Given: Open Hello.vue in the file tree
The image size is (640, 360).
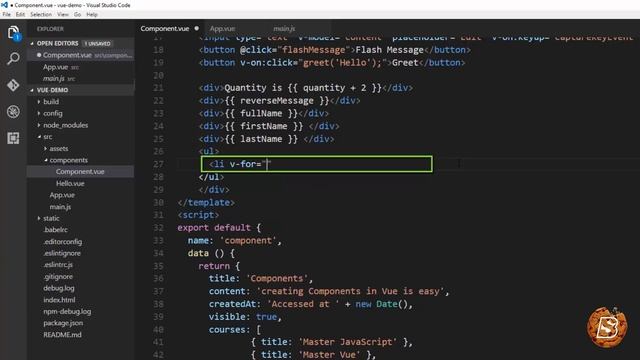Looking at the screenshot, I should (x=70, y=183).
